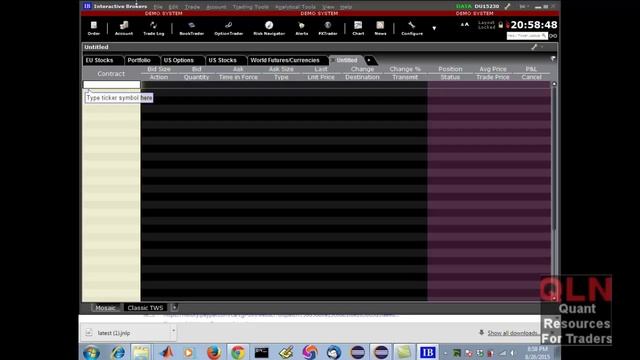Open the Trade menu
Screen dimensions: 640x360
(192, 7)
